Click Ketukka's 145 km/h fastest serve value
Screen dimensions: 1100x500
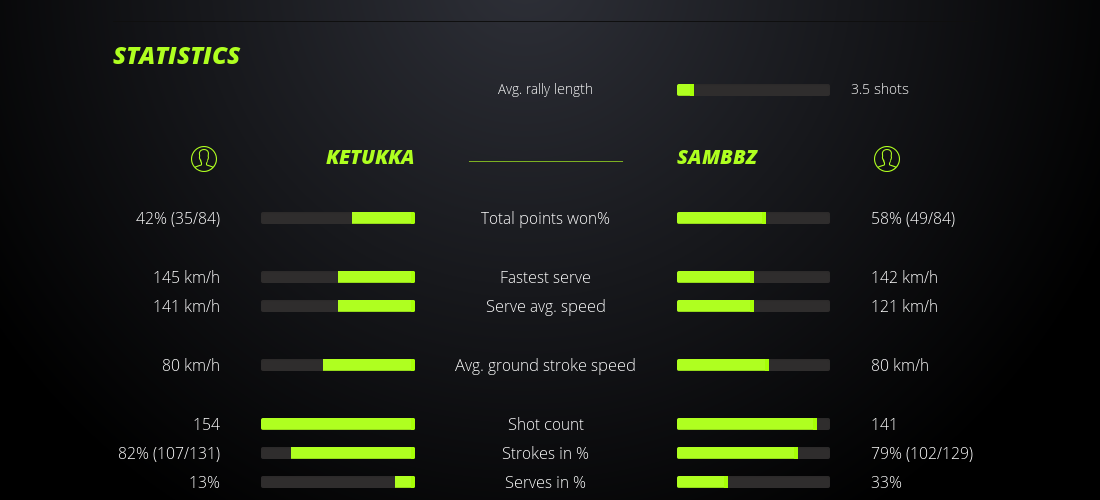(x=186, y=277)
